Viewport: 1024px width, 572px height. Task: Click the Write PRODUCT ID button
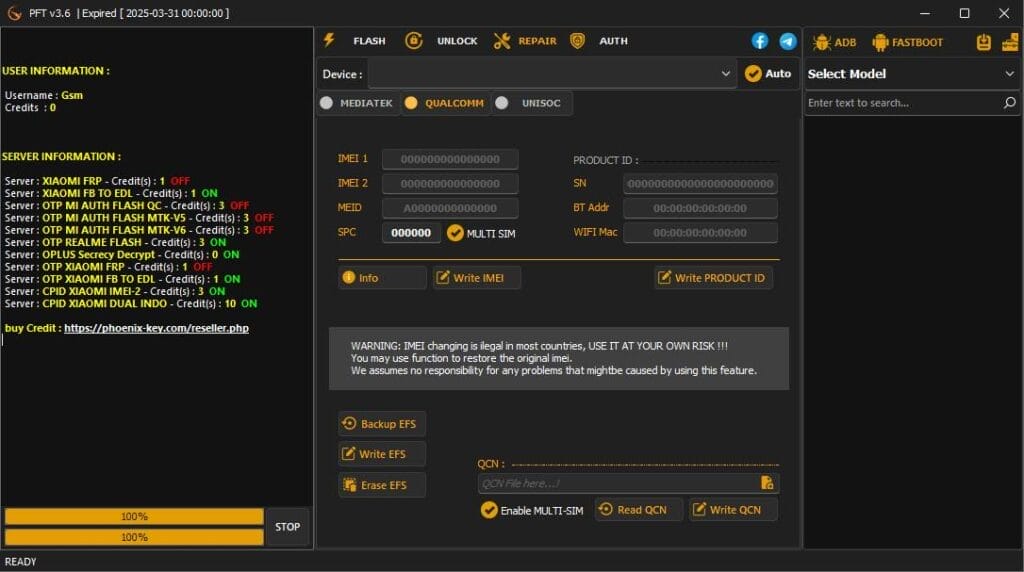[x=713, y=278]
